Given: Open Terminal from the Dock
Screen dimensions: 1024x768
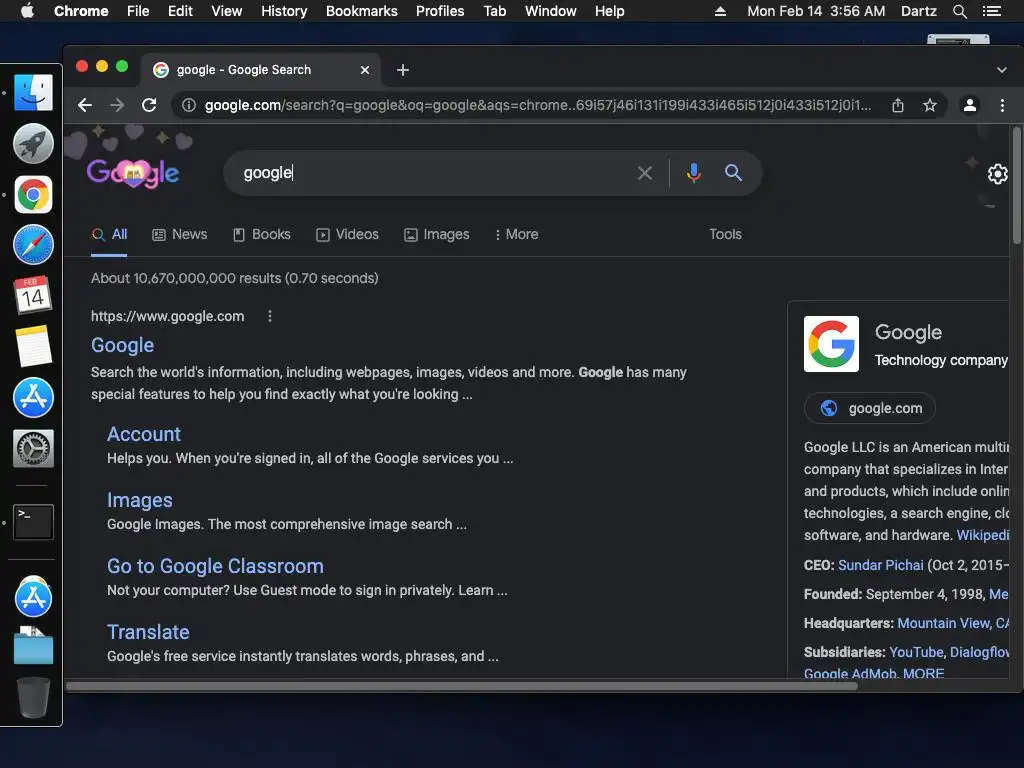Looking at the screenshot, I should click(33, 522).
